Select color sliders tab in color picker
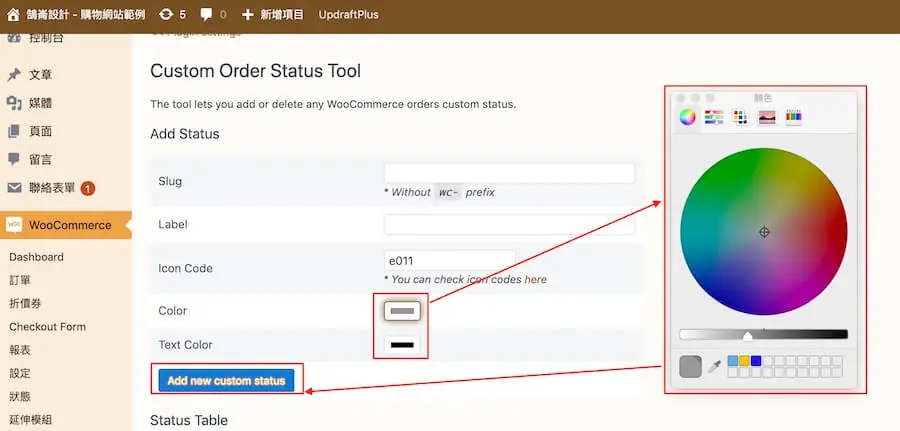The height and width of the screenshot is (431, 900). click(x=713, y=118)
